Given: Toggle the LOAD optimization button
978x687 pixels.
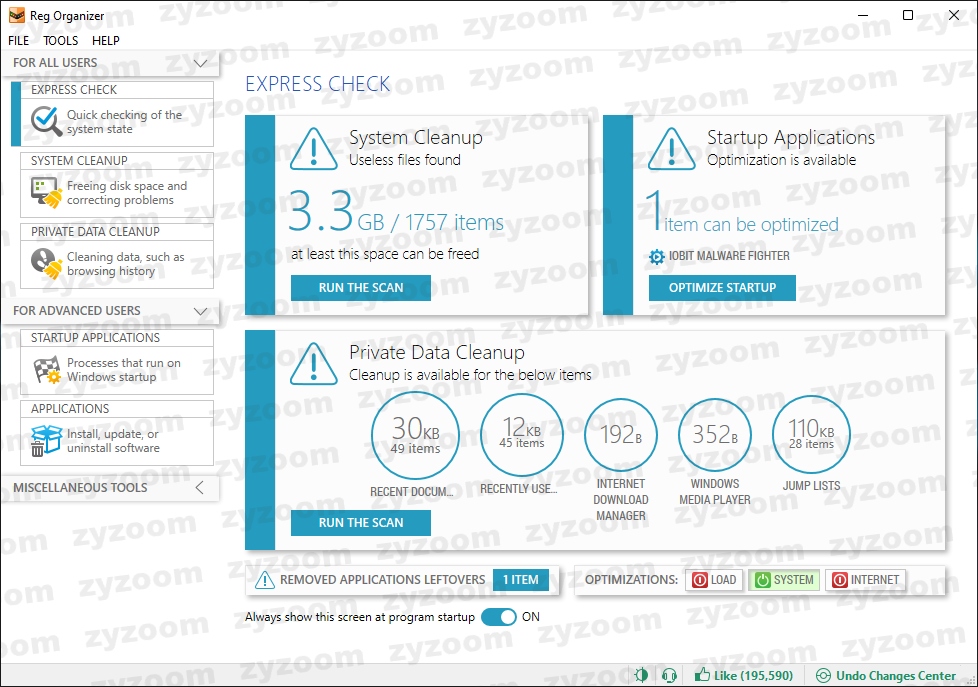Looking at the screenshot, I should coord(714,580).
